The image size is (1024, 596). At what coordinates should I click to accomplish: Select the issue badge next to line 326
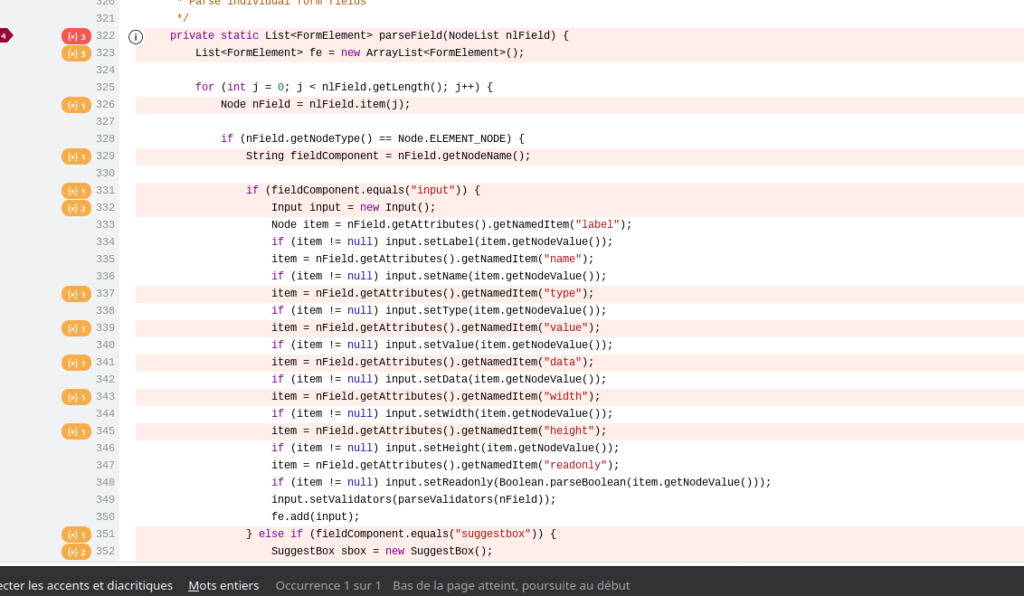tap(75, 104)
